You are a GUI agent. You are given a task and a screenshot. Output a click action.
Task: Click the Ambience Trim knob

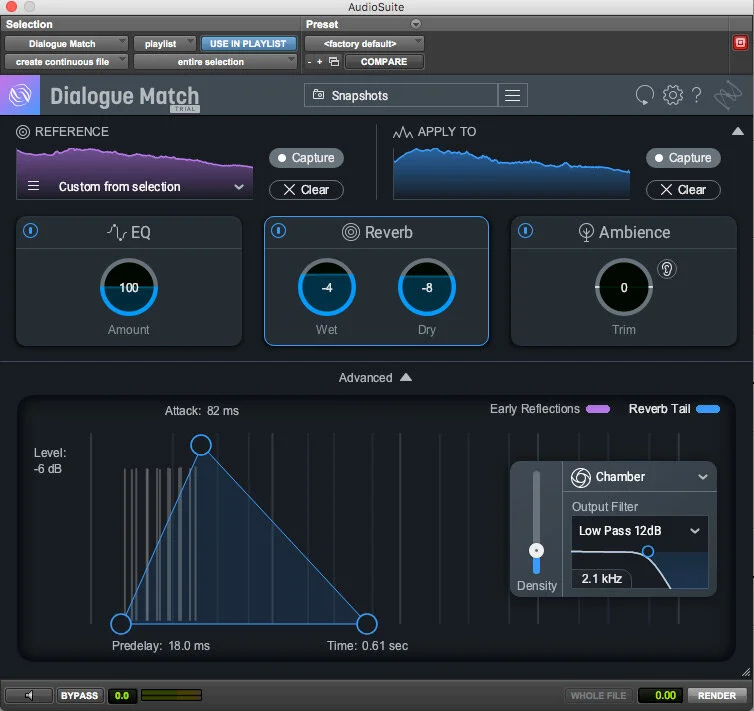624,287
